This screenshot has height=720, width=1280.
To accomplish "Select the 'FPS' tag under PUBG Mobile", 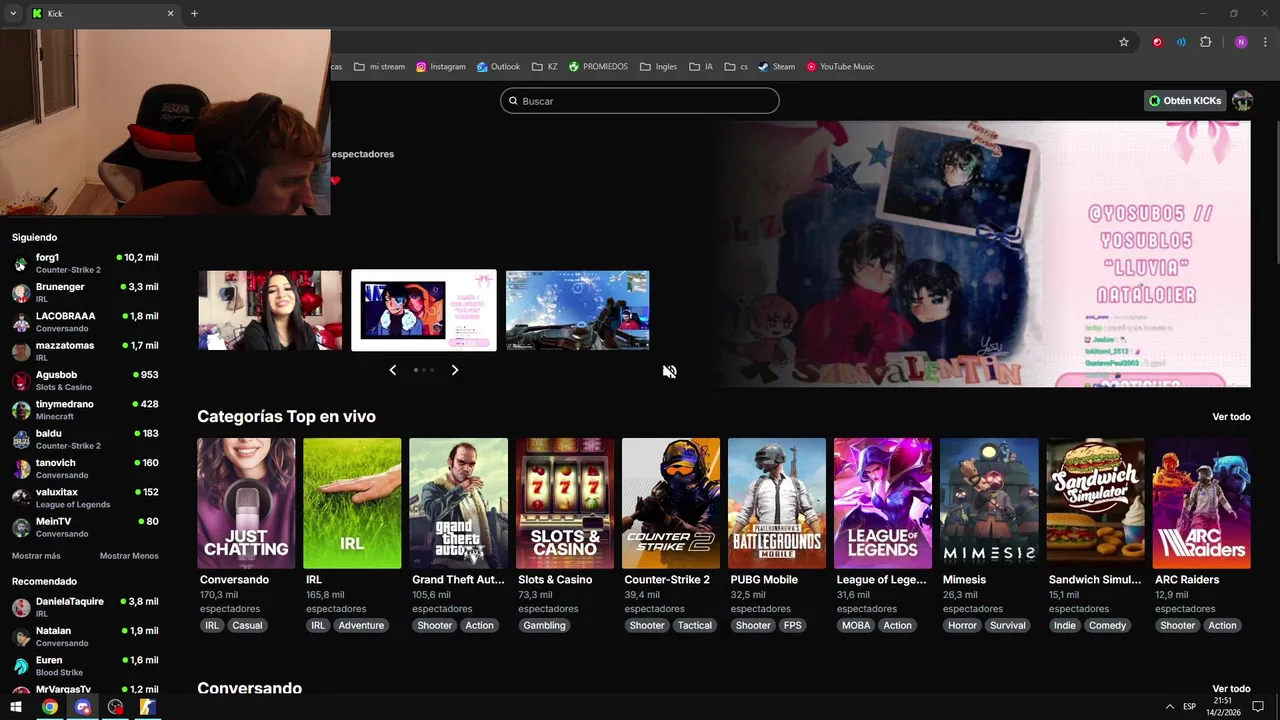I will coord(793,626).
